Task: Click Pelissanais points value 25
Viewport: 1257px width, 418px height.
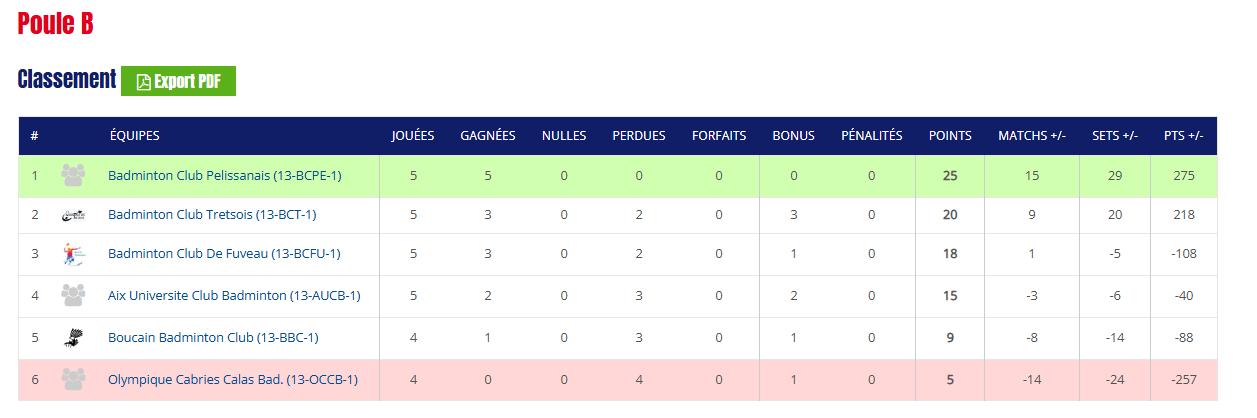Action: [950, 176]
